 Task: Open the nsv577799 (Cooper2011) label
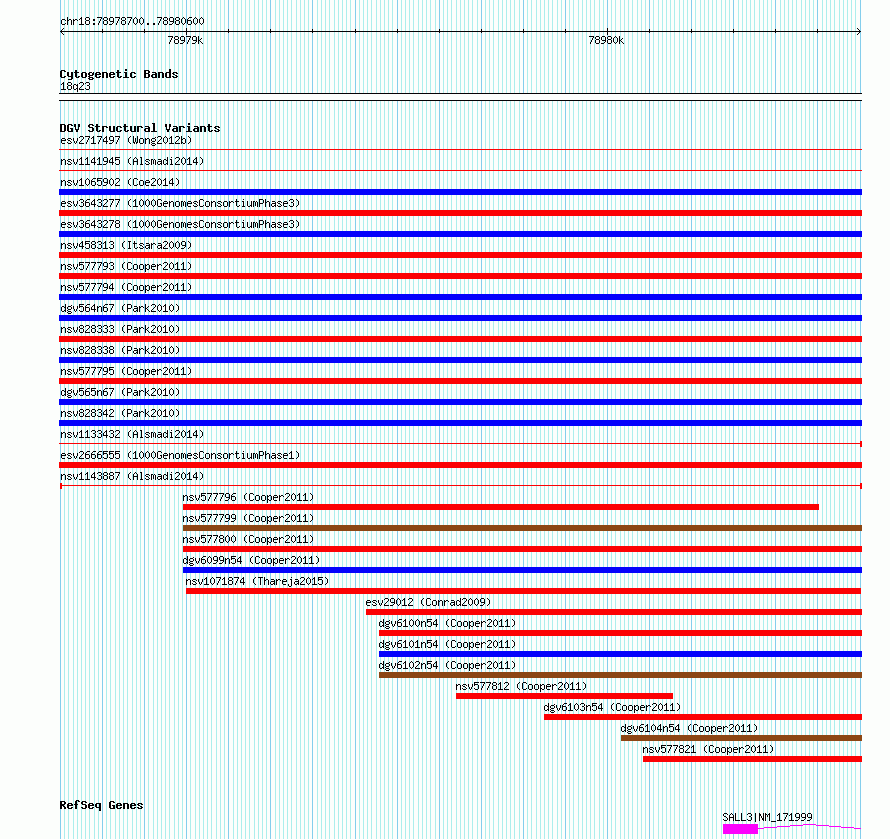point(248,518)
